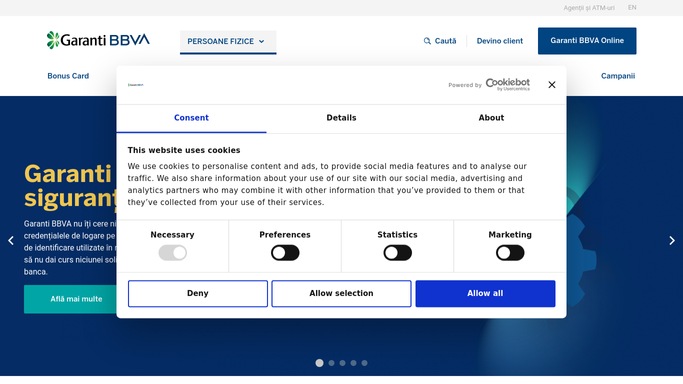Enable the Statistics cookies toggle
This screenshot has width=683, height=384.
click(x=397, y=253)
